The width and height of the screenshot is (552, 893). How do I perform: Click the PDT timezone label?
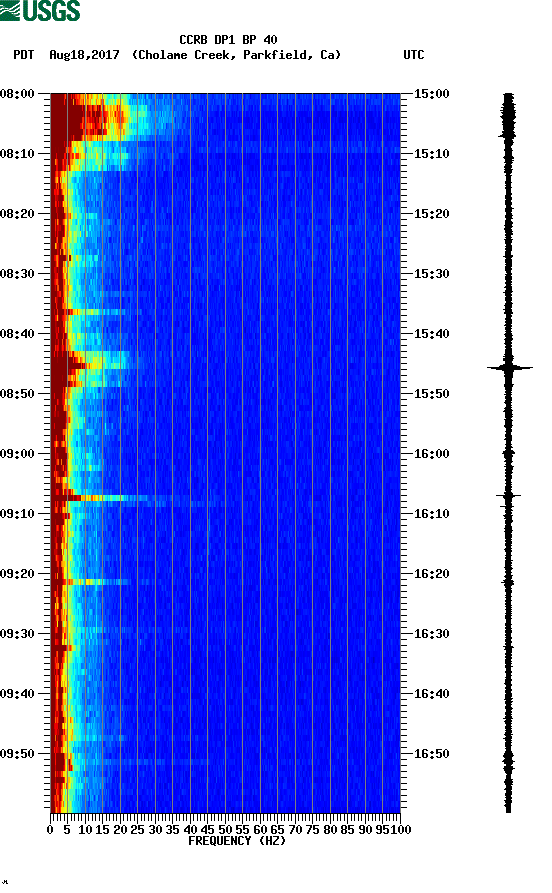point(23,55)
